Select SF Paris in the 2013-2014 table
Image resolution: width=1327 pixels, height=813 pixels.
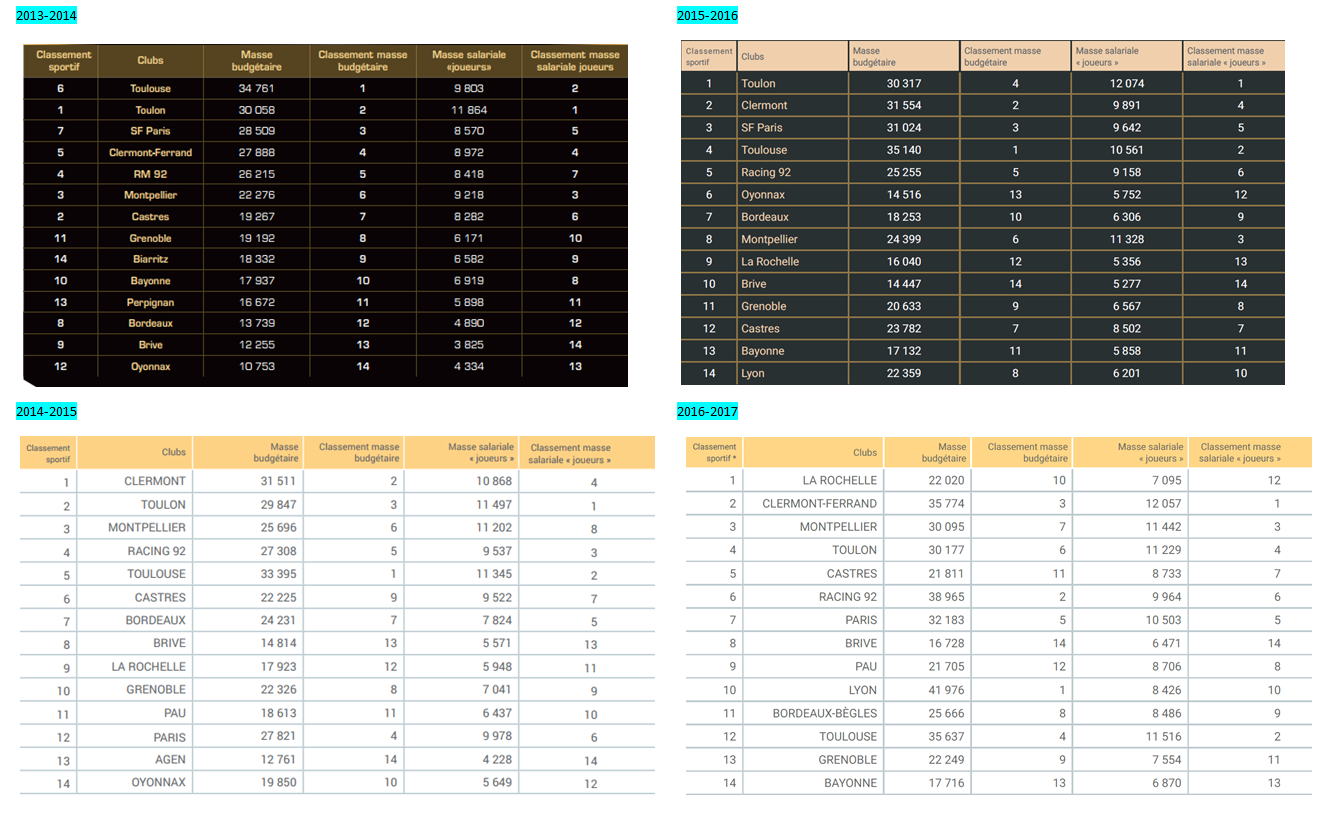[x=150, y=131]
